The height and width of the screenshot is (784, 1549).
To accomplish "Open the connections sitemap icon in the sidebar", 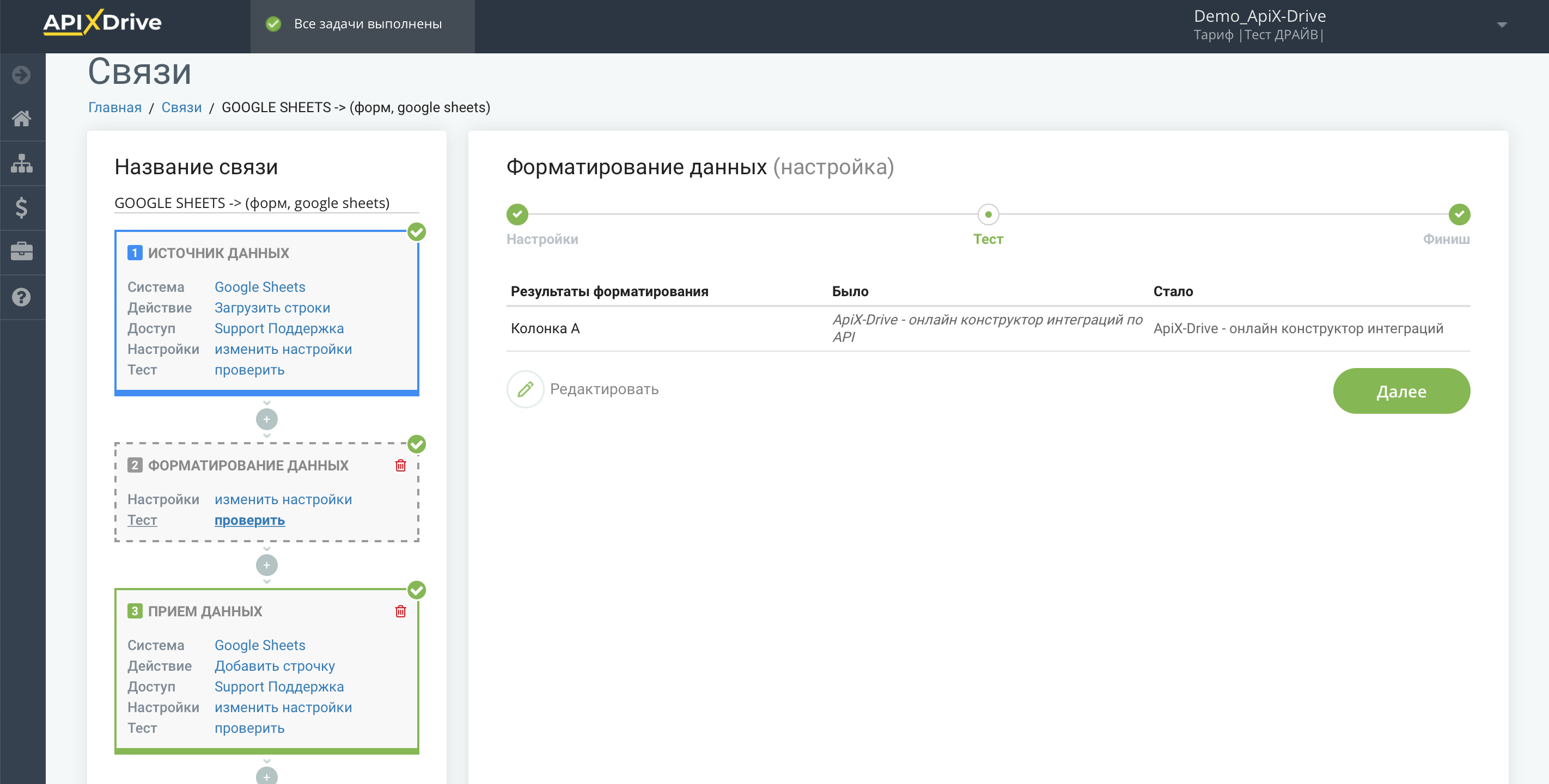I will point(22,163).
